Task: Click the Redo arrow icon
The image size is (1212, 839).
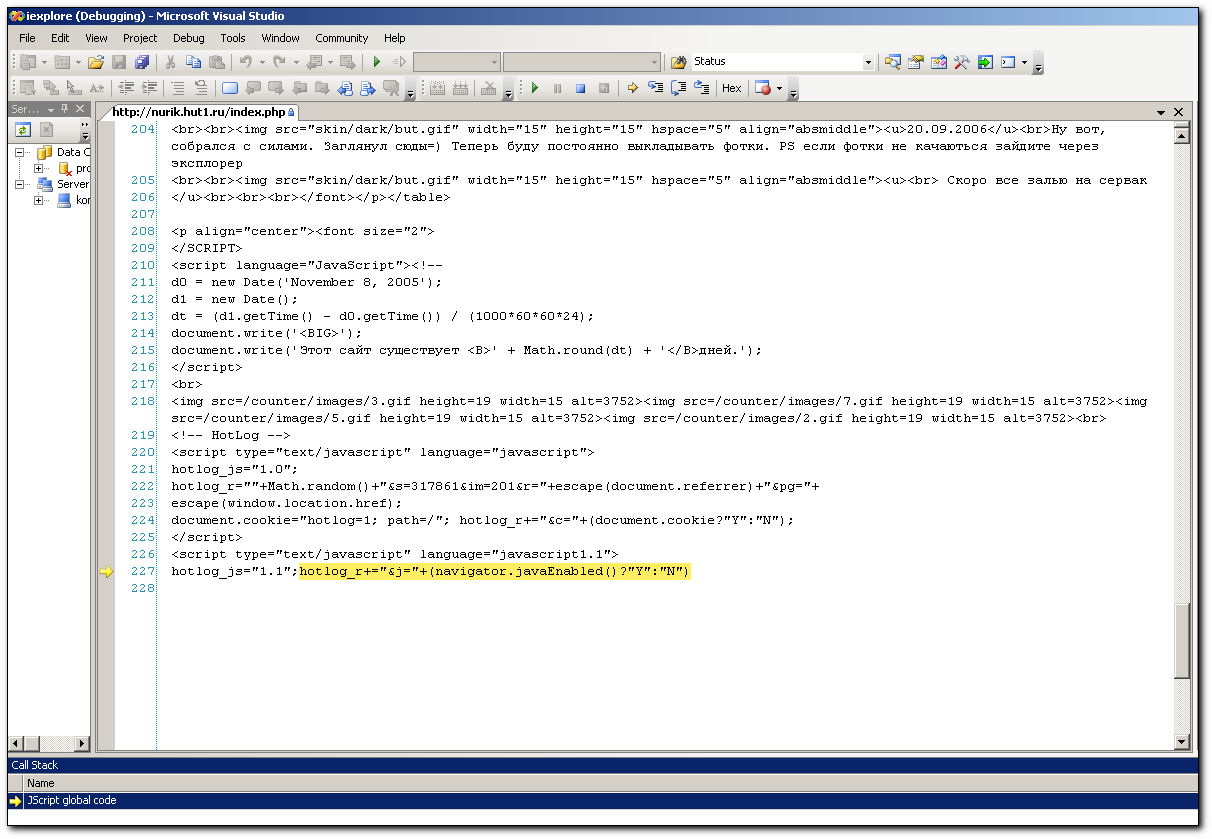Action: click(279, 62)
